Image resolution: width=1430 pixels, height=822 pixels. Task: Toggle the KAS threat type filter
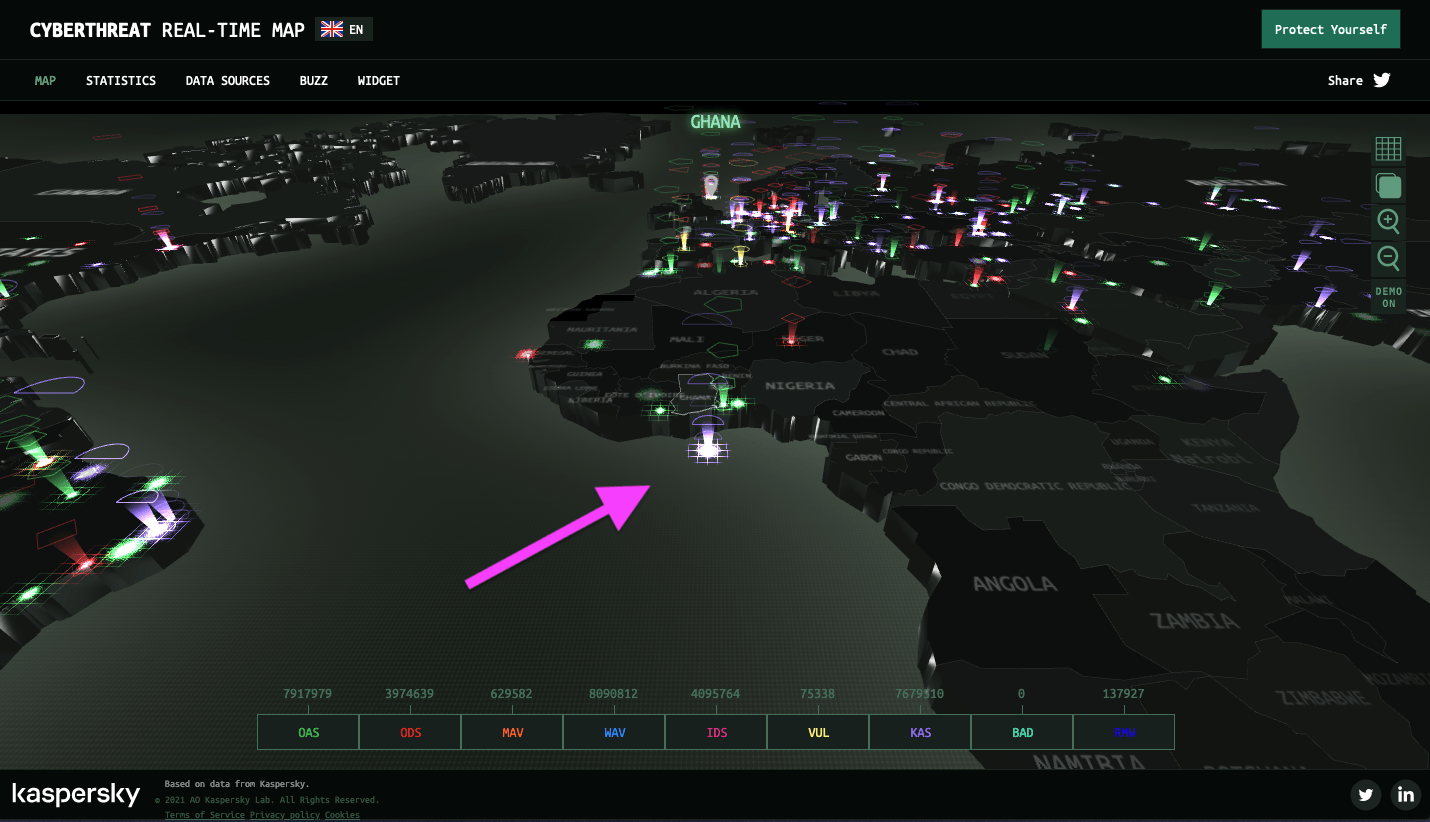[x=920, y=732]
